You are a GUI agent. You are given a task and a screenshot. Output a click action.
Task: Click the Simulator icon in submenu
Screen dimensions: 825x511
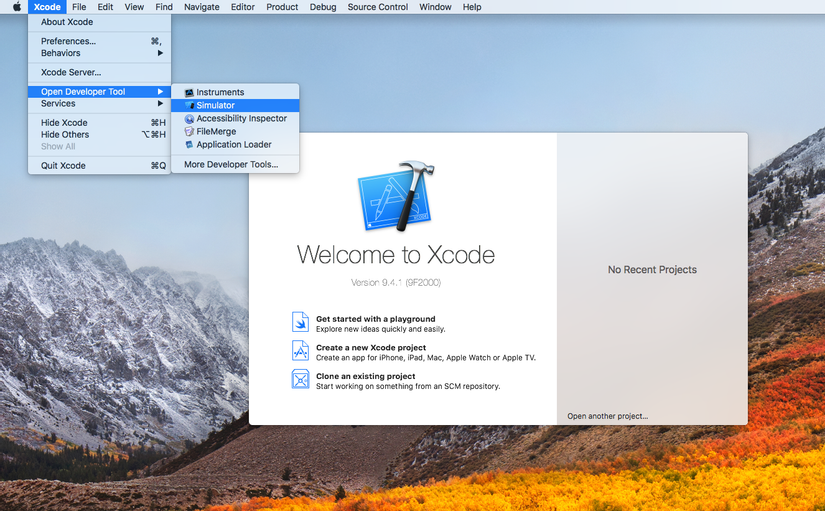click(x=189, y=105)
